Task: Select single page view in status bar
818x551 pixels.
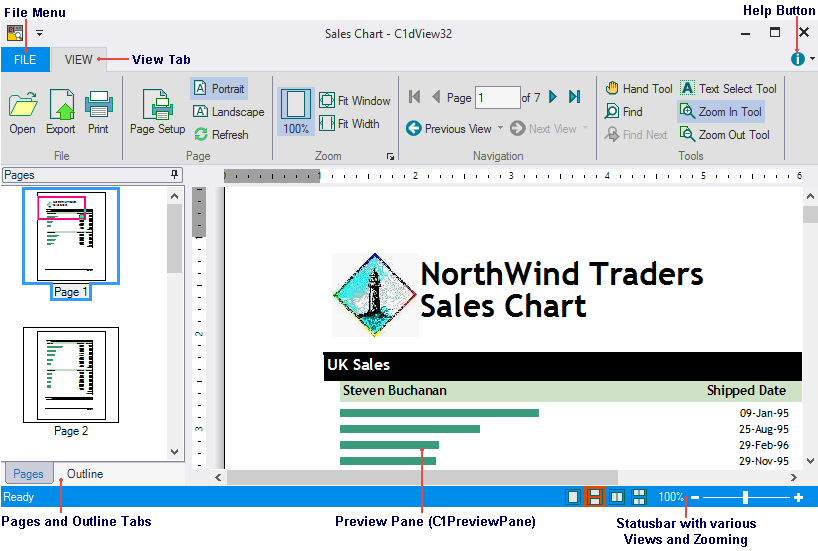Action: 572,497
